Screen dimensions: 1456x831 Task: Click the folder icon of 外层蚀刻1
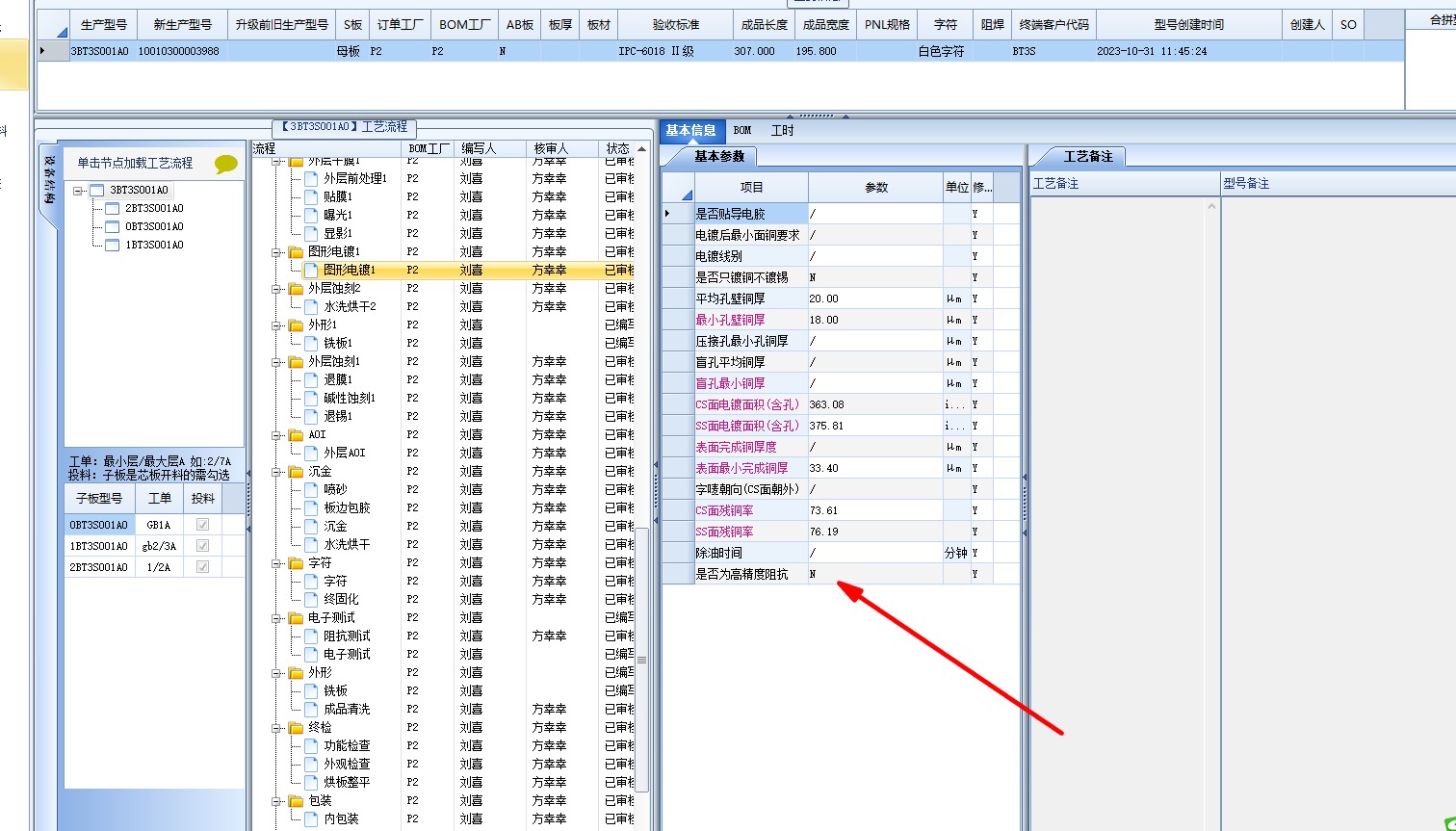coord(296,361)
